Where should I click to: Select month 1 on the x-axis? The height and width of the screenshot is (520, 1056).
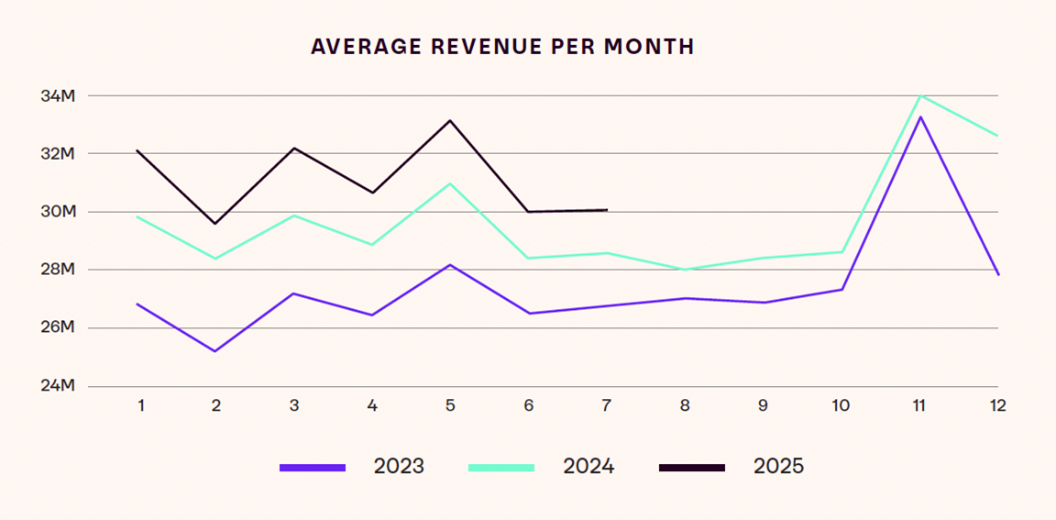click(x=141, y=406)
